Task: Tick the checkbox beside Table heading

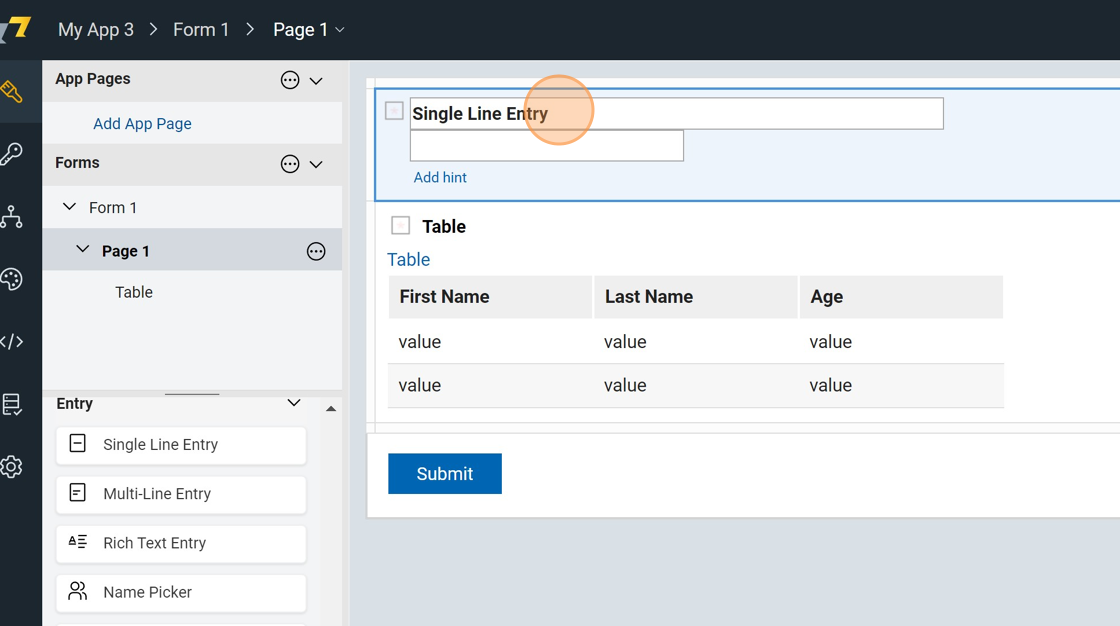Action: (x=401, y=226)
